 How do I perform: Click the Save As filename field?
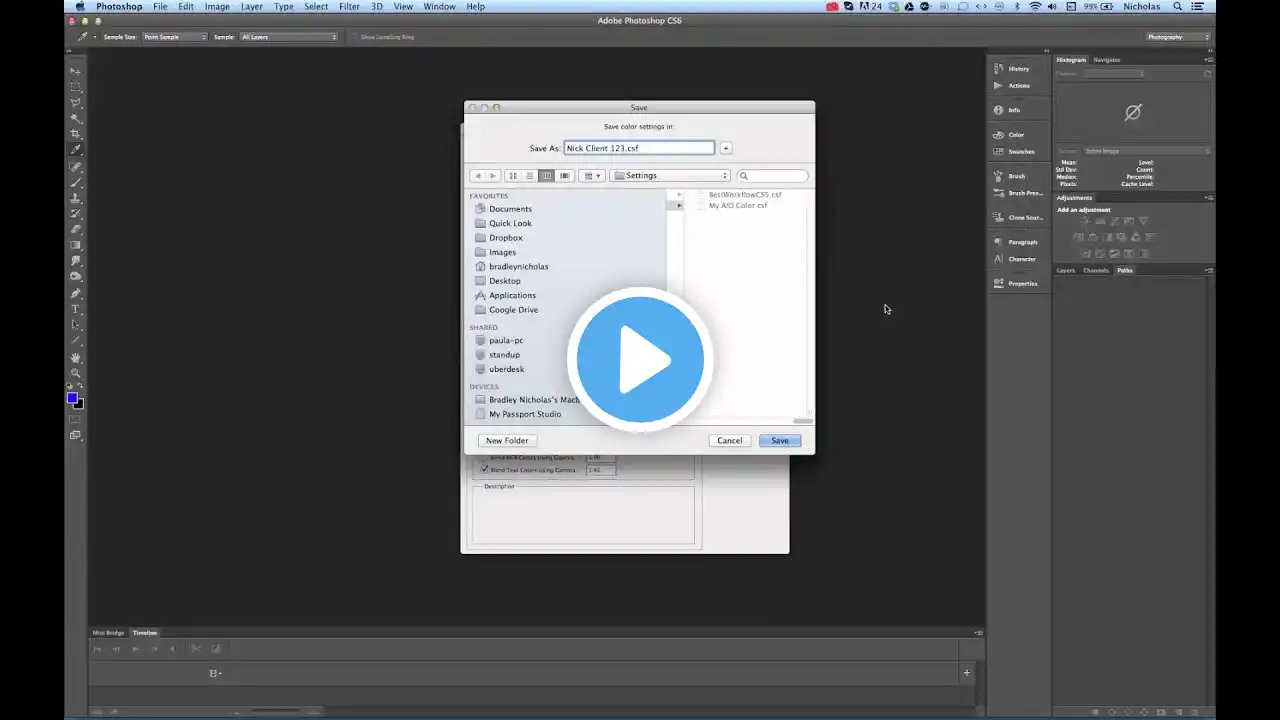tap(639, 148)
